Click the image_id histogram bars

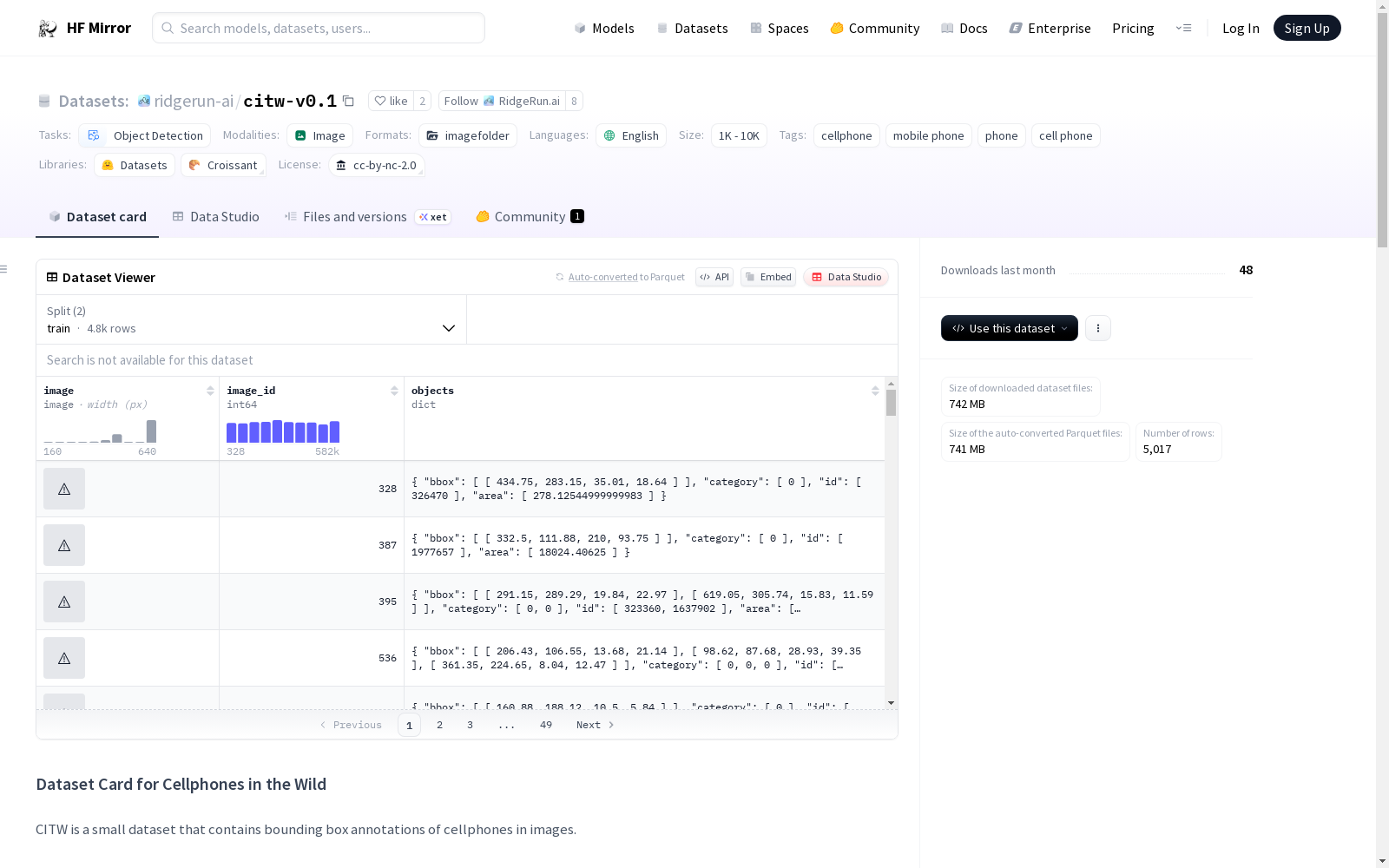click(283, 431)
